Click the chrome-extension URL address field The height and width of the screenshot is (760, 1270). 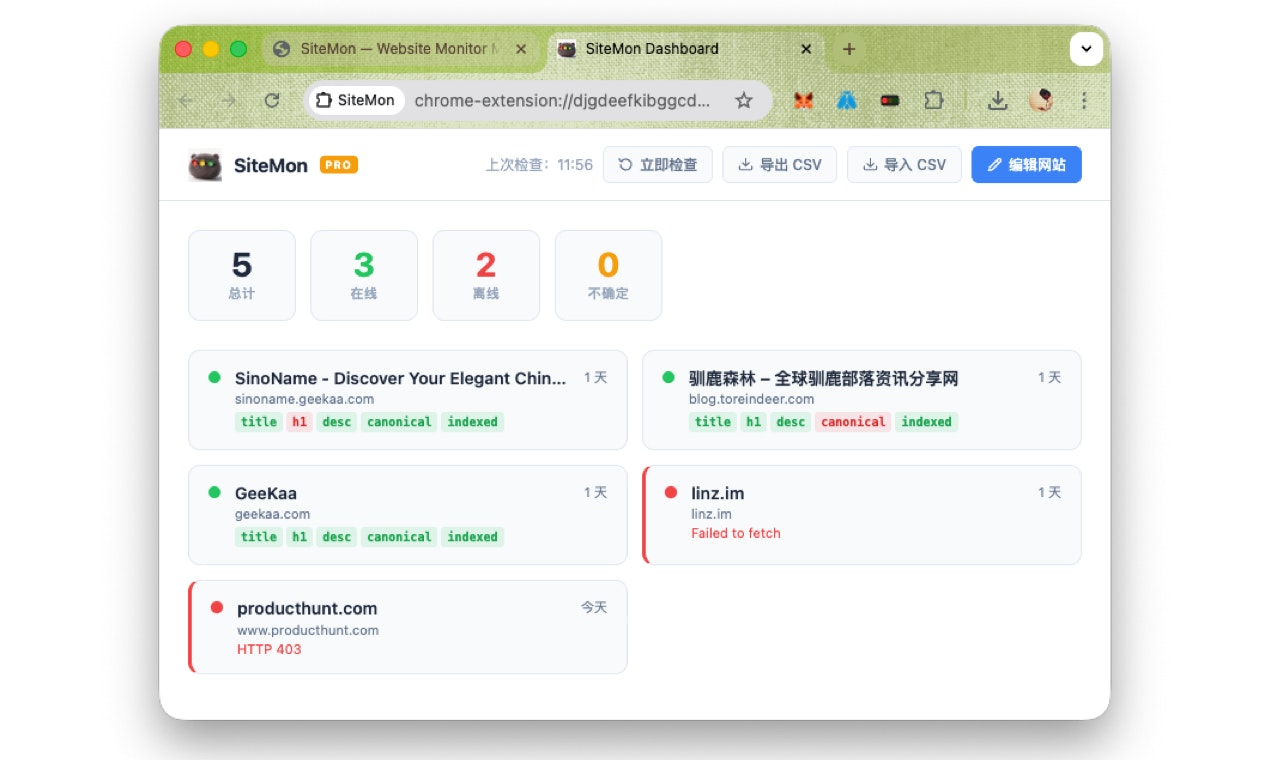point(562,101)
